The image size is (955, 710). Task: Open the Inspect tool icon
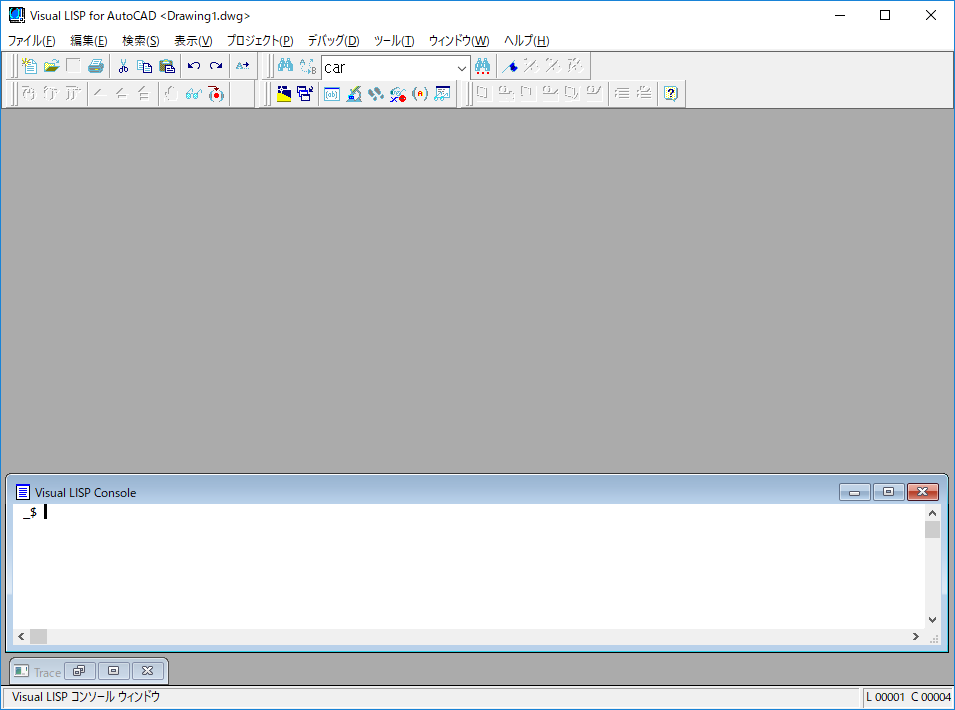coord(353,94)
